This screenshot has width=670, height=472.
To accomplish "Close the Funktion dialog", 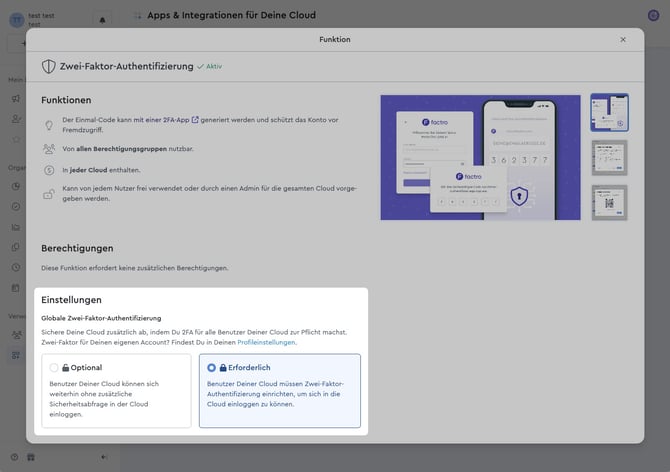I will (623, 40).
